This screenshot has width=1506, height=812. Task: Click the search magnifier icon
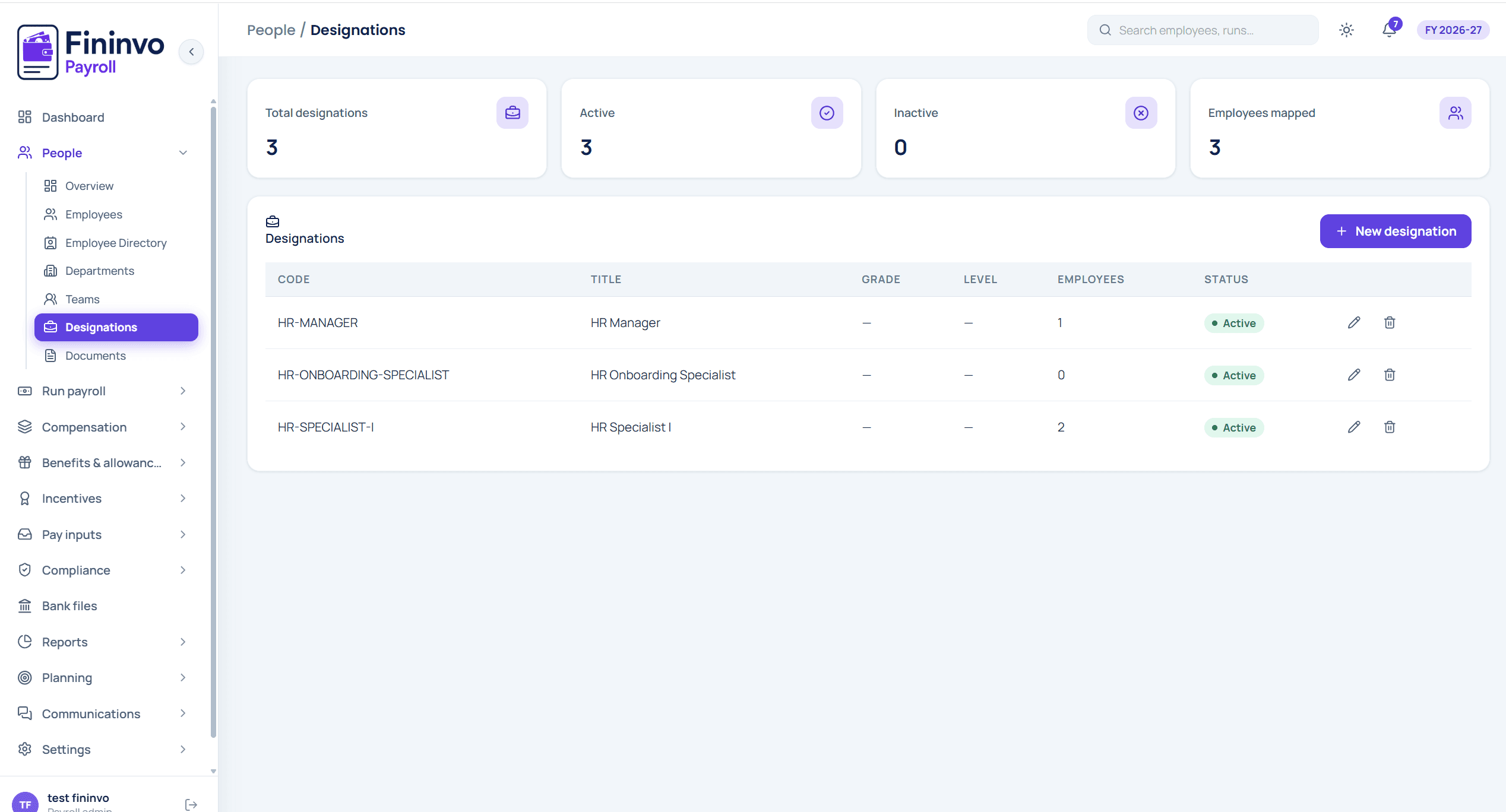click(x=1105, y=30)
